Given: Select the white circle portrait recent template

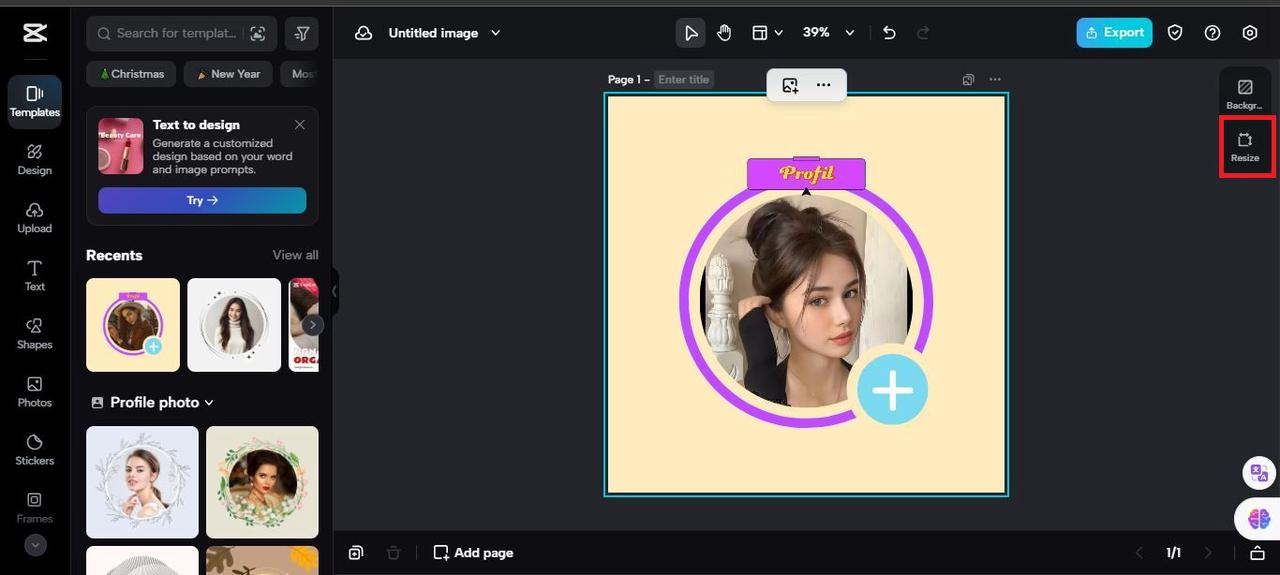Looking at the screenshot, I should [234, 325].
